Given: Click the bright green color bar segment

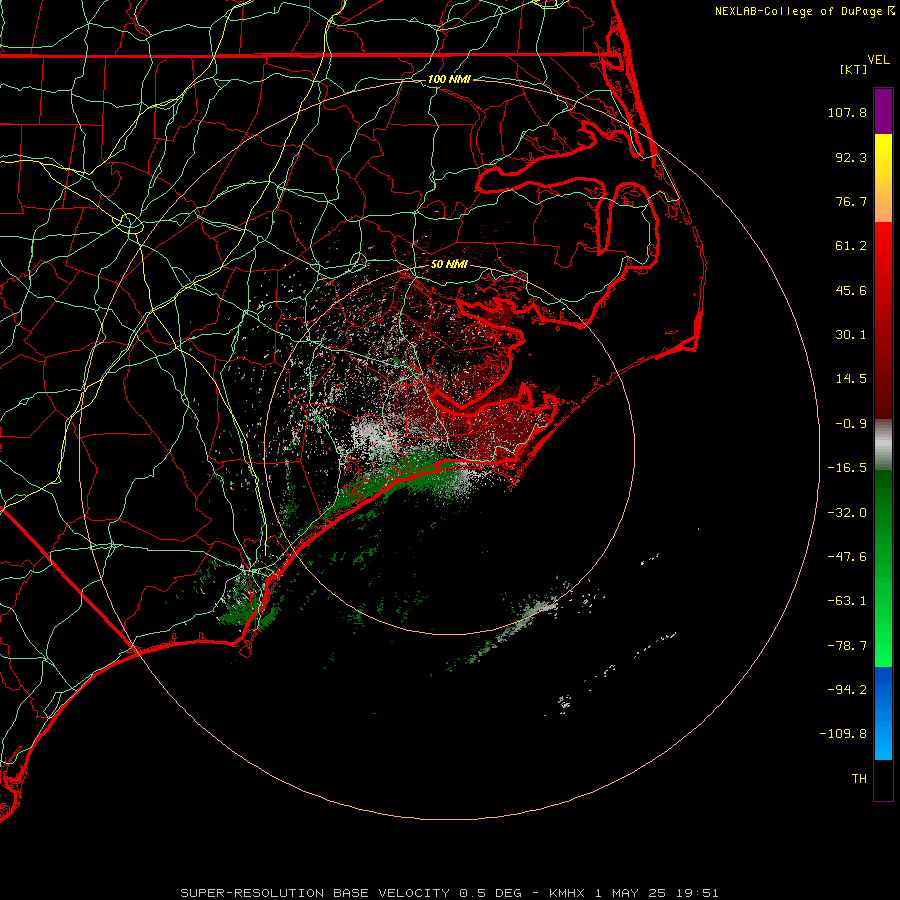Looking at the screenshot, I should pos(883,568).
